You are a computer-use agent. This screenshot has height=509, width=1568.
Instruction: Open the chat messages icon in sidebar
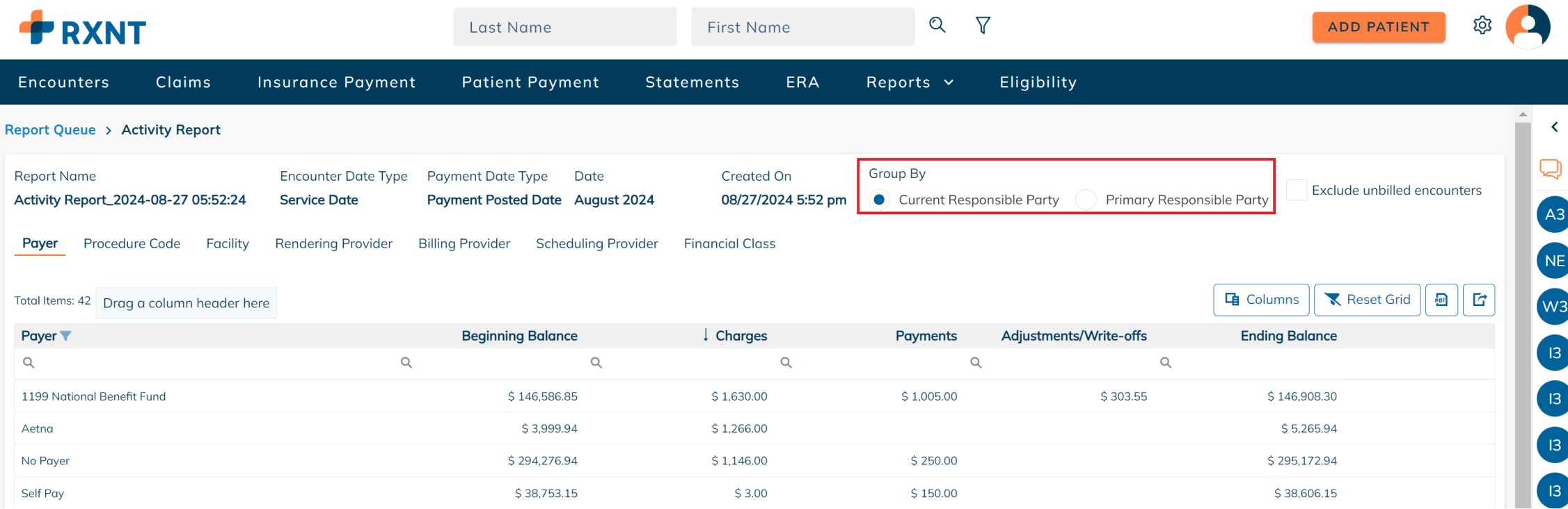pyautogui.click(x=1551, y=169)
